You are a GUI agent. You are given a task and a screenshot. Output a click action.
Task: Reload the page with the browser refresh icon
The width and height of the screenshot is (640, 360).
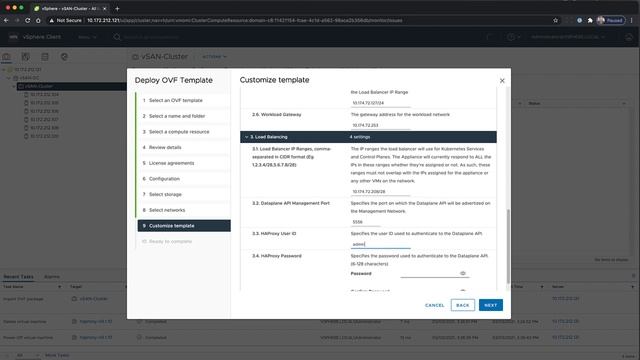pos(28,20)
